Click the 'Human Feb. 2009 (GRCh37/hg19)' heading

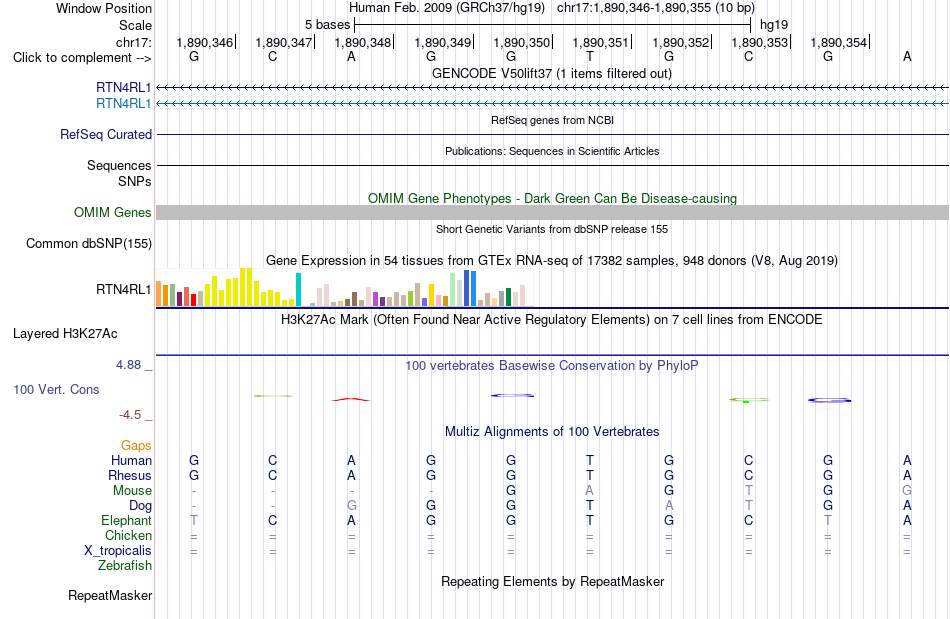pos(447,8)
